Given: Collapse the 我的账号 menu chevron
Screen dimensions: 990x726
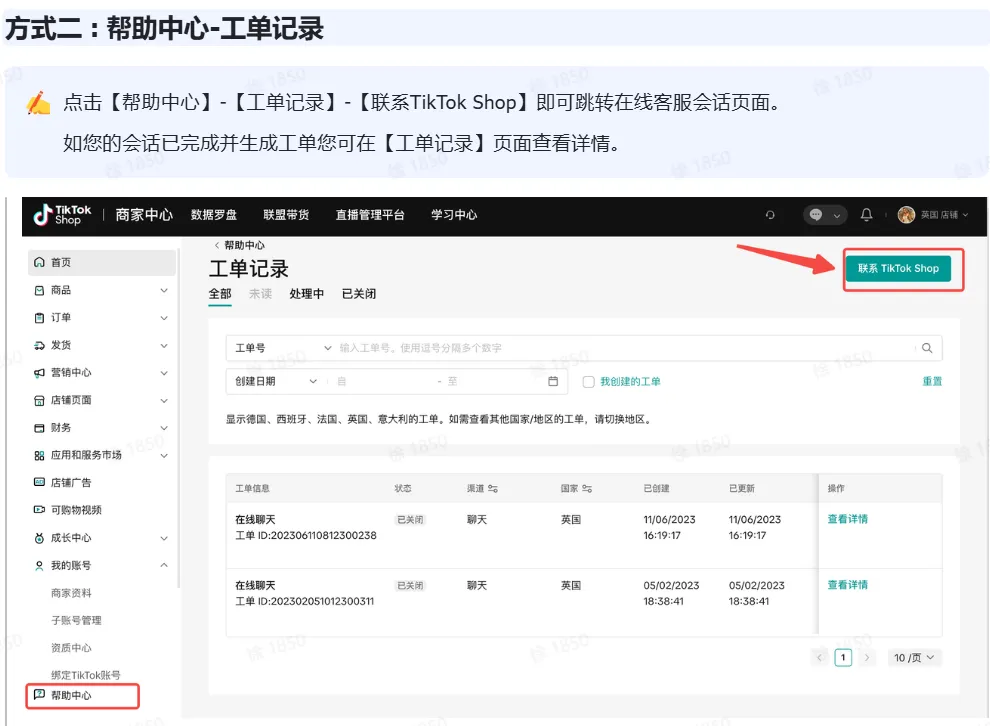Looking at the screenshot, I should [164, 565].
